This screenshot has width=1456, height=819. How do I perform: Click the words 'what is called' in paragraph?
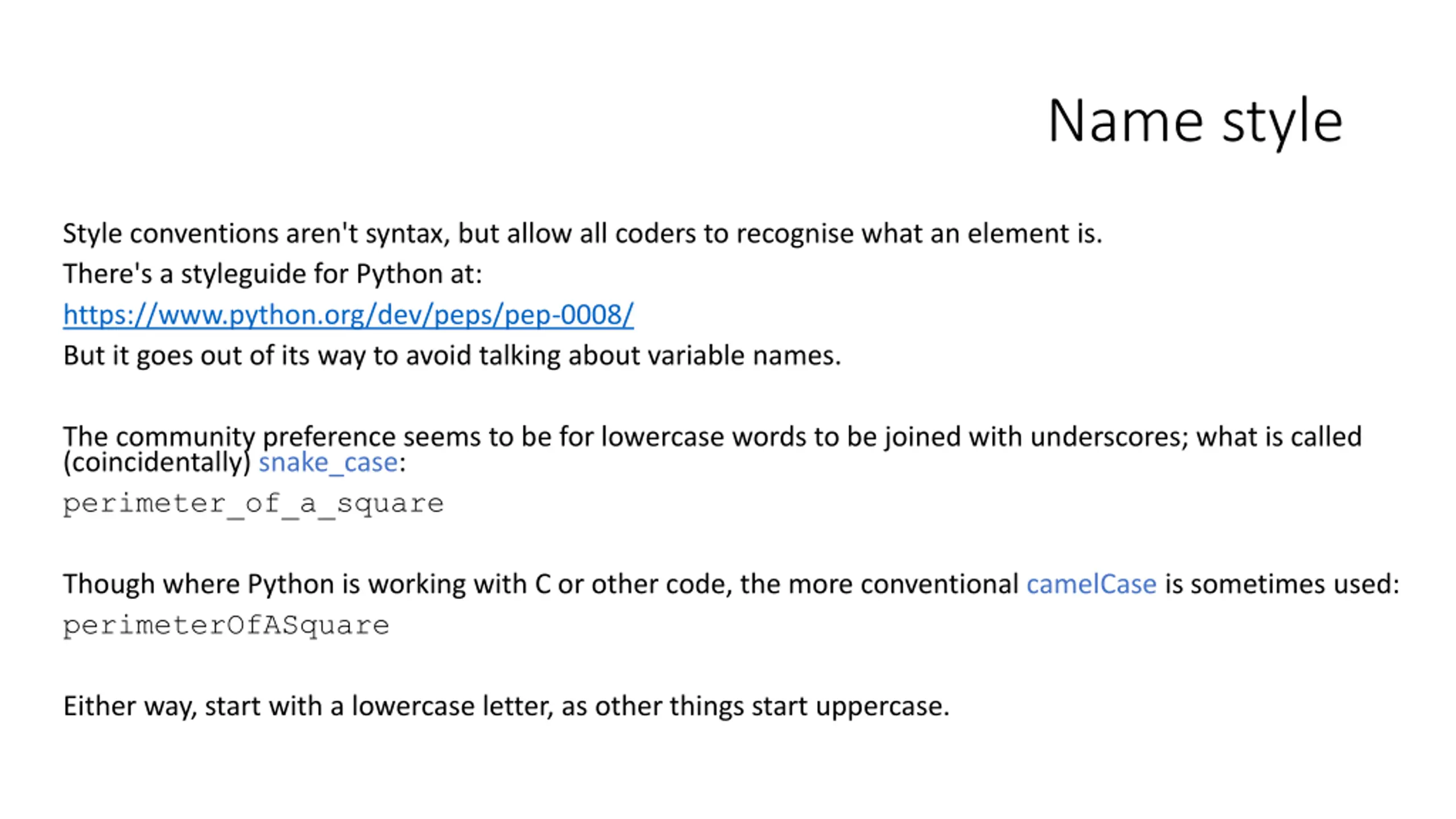[x=1279, y=437]
